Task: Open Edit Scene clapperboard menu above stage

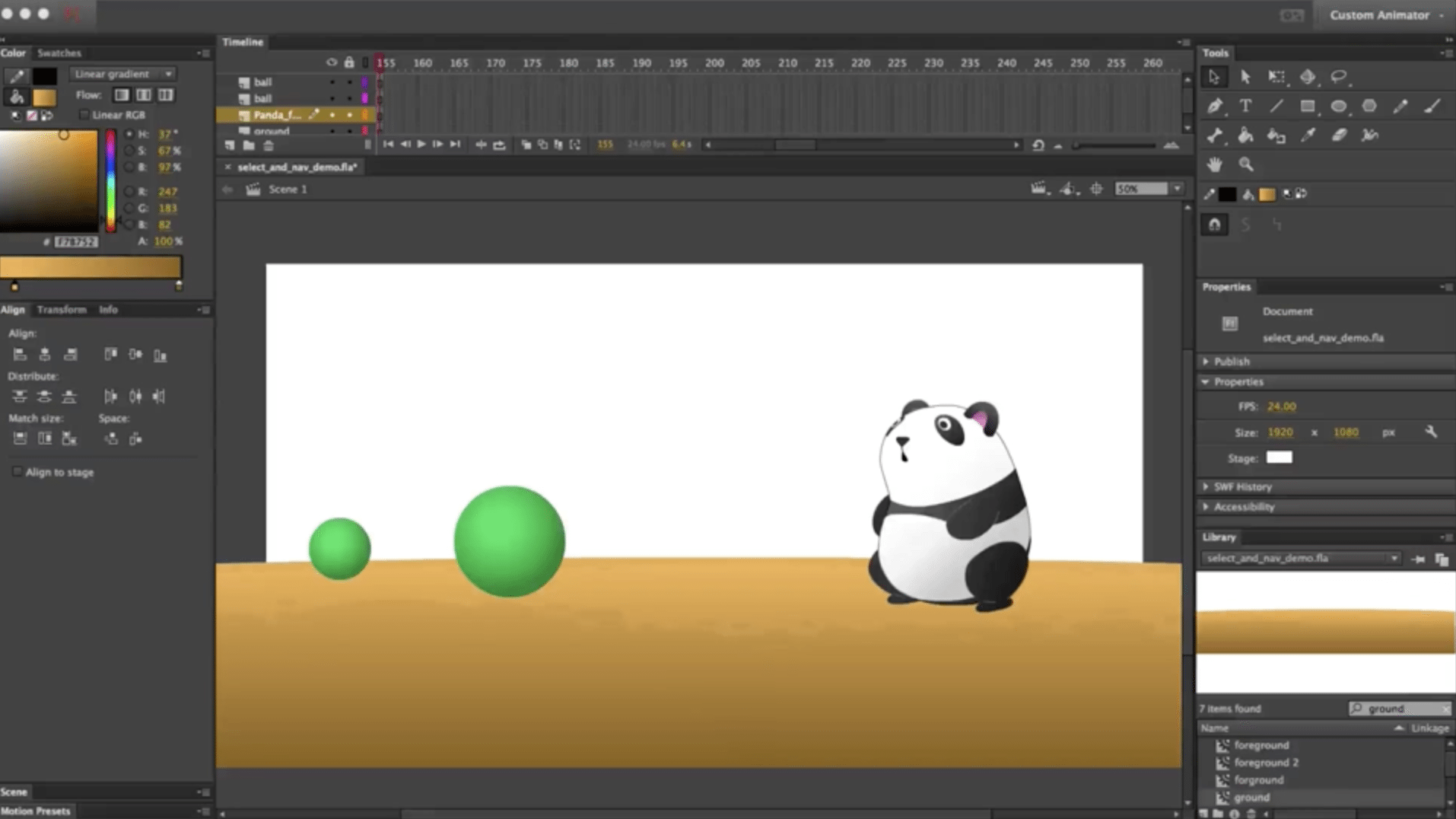Action: pyautogui.click(x=1038, y=189)
